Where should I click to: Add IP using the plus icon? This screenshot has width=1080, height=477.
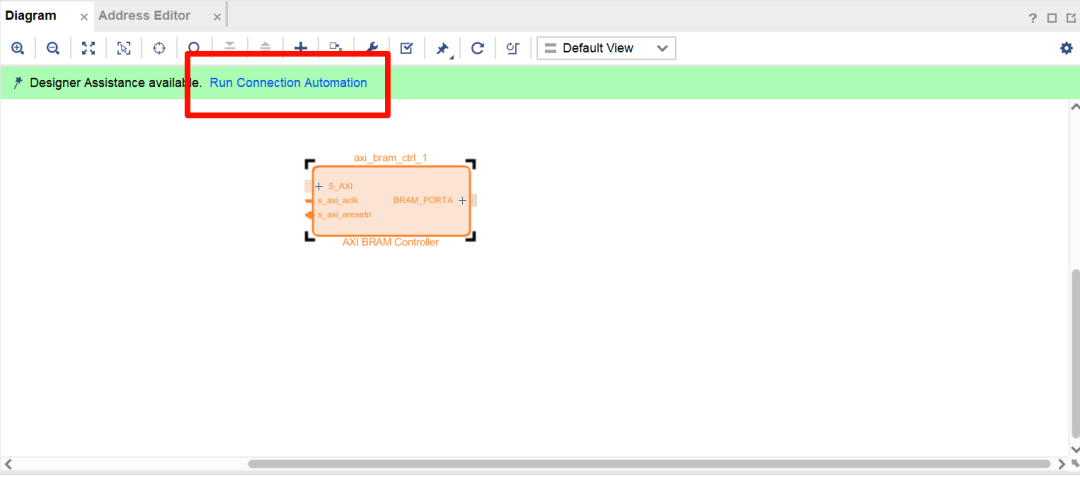click(x=300, y=47)
